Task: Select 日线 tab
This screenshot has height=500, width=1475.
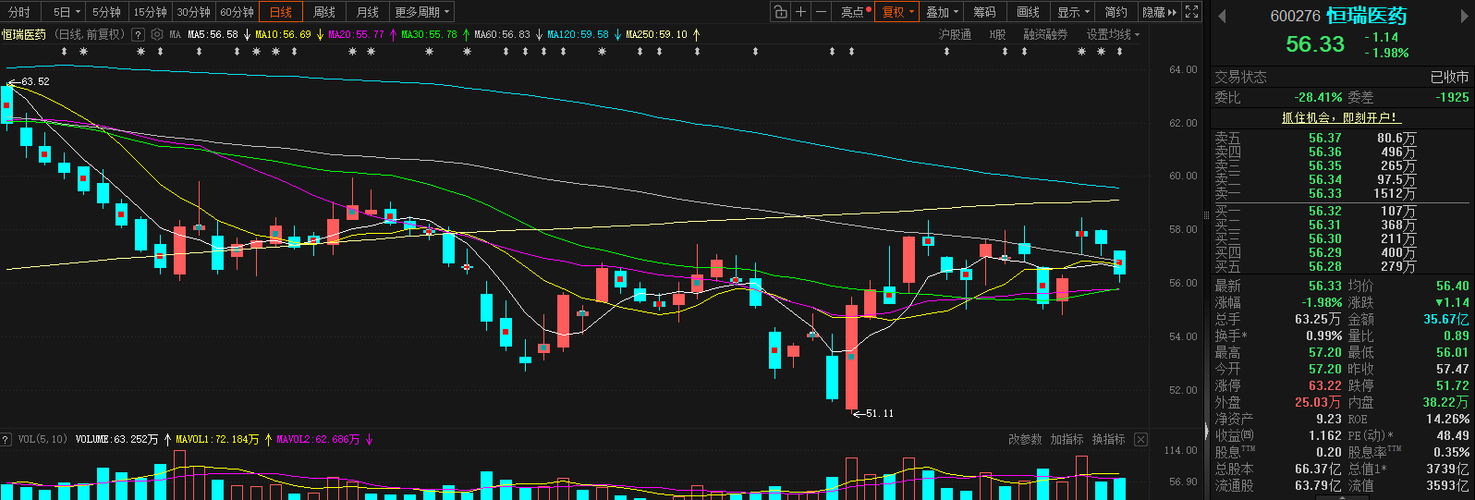Action: (281, 12)
